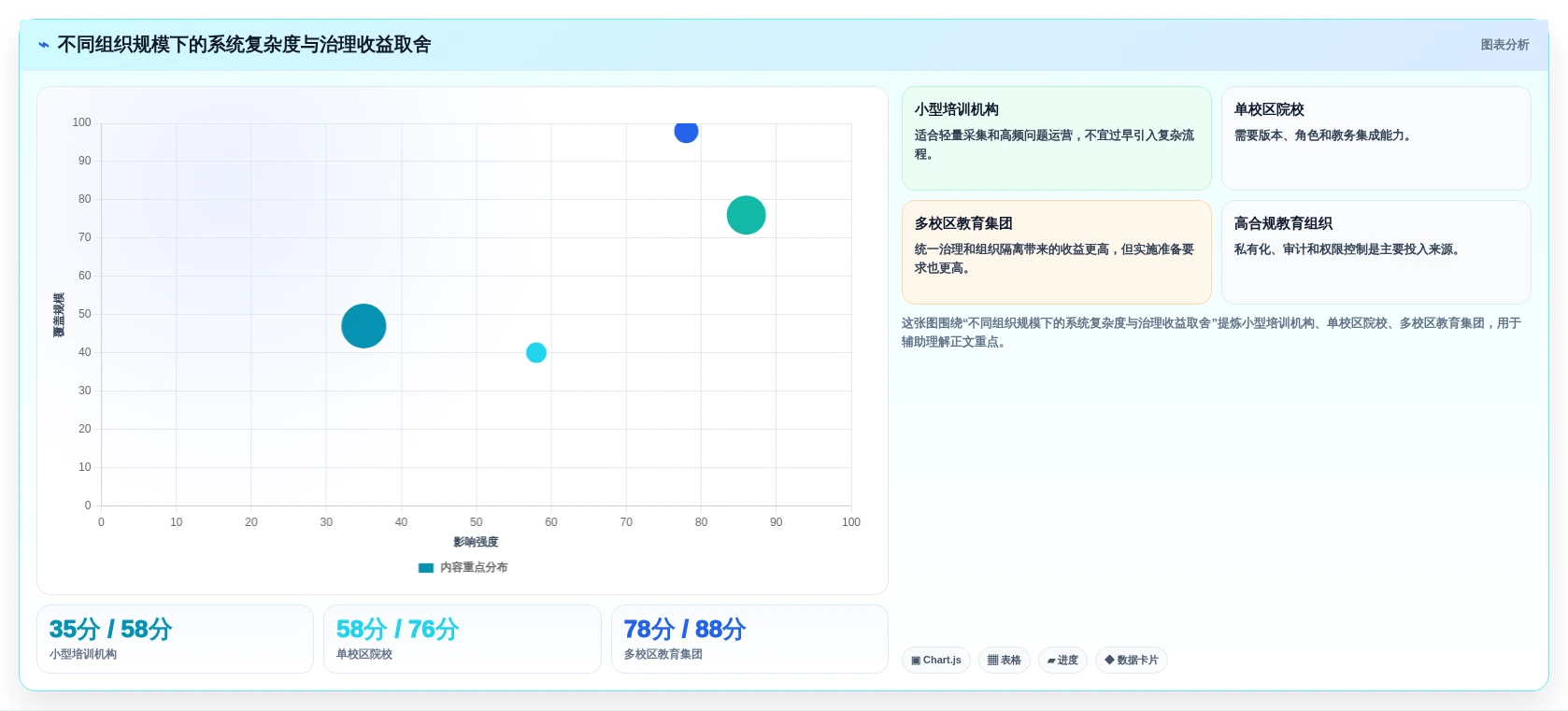This screenshot has width=1568, height=711.
Task: Click the lightning icon beside the title
Action: tap(44, 45)
